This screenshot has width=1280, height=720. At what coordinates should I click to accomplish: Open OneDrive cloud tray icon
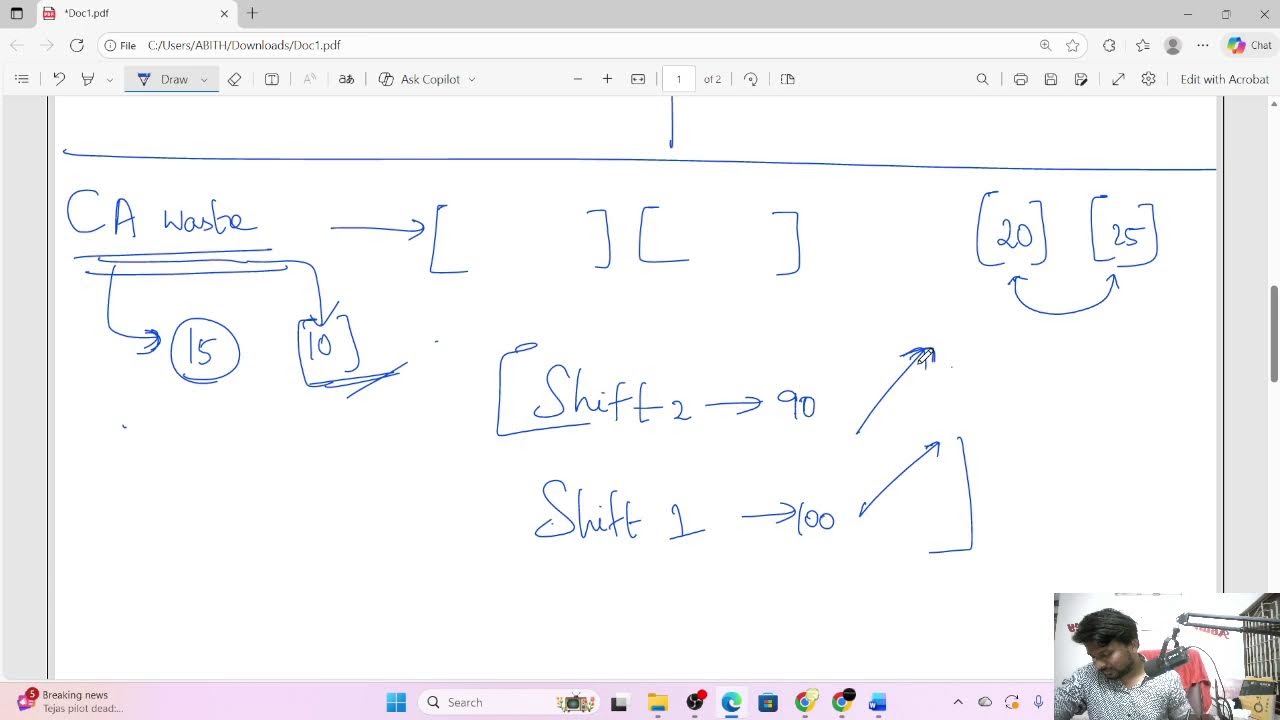[985, 702]
